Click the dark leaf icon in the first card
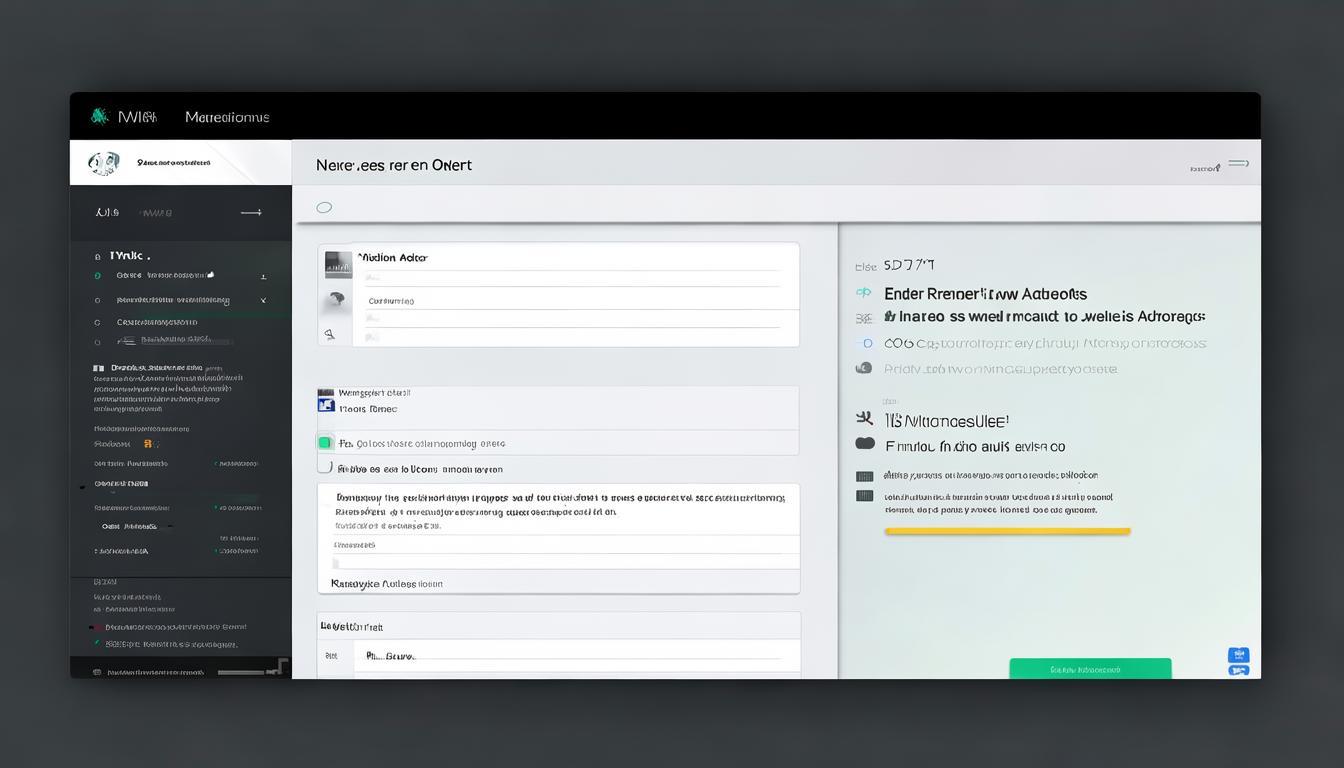The width and height of the screenshot is (1344, 768). coord(336,299)
